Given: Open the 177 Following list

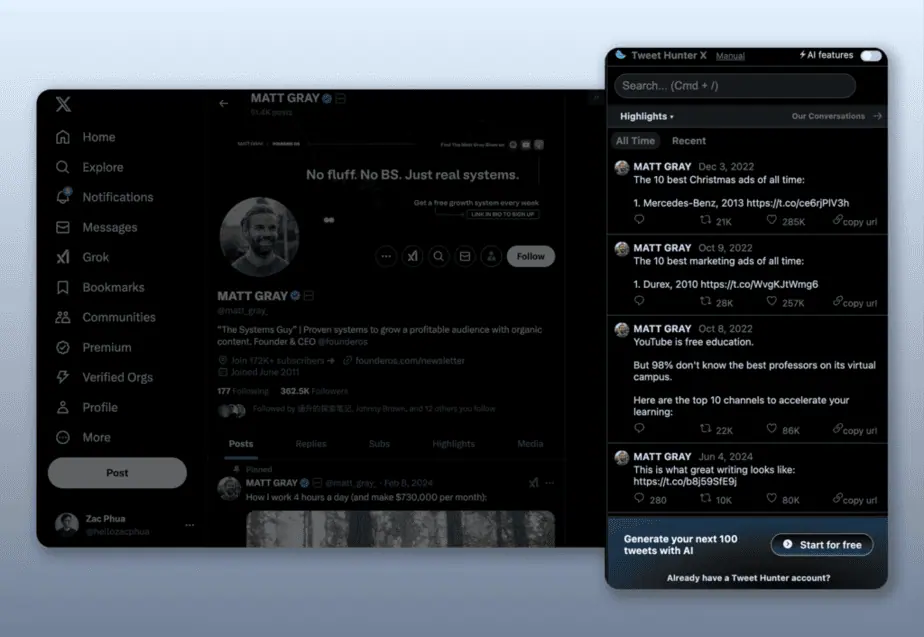Looking at the screenshot, I should (243, 391).
